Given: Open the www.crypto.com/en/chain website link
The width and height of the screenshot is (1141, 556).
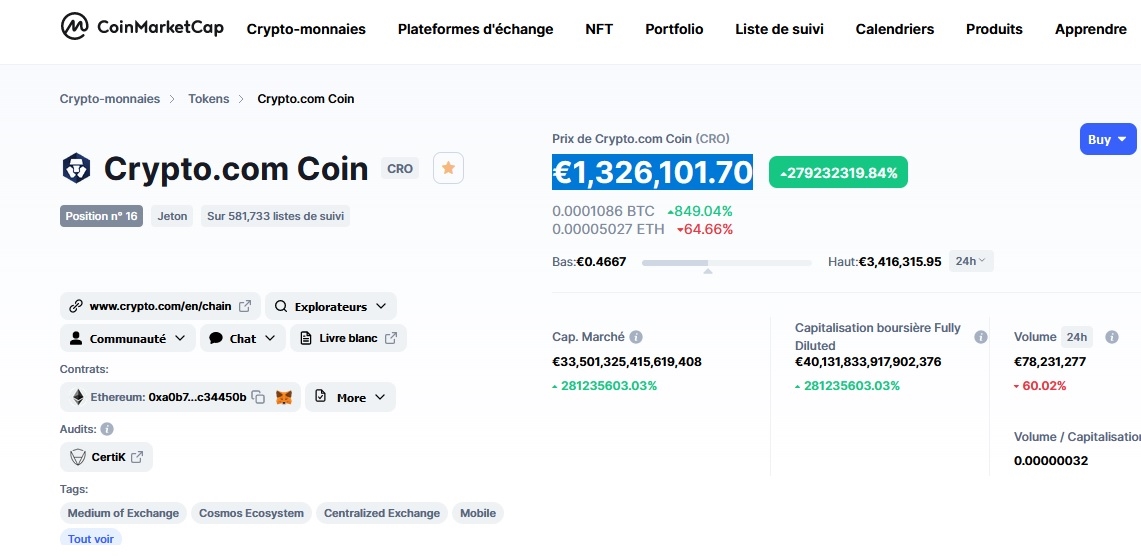Looking at the screenshot, I should (x=160, y=306).
